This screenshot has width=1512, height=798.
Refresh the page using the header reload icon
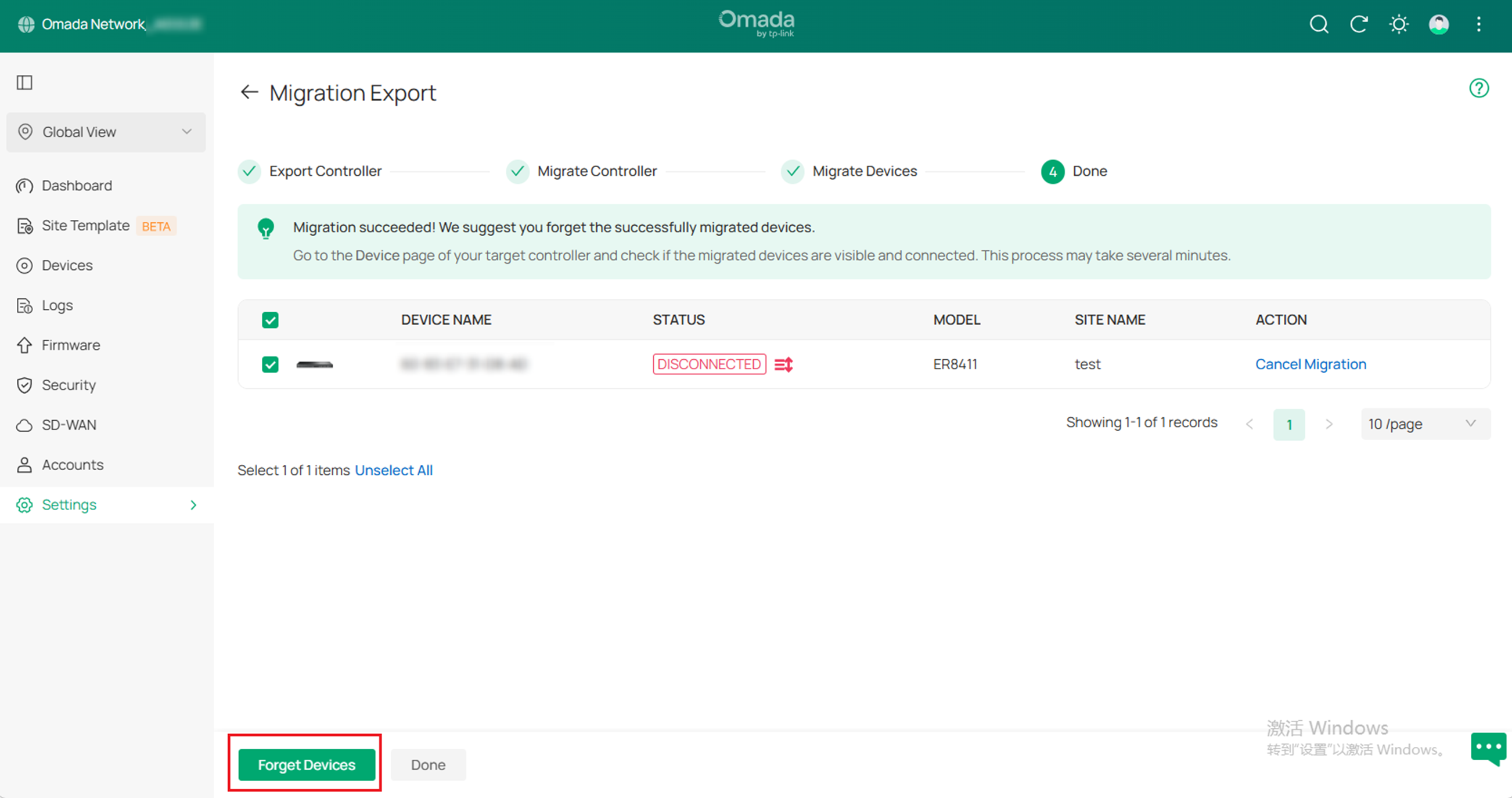[1359, 24]
